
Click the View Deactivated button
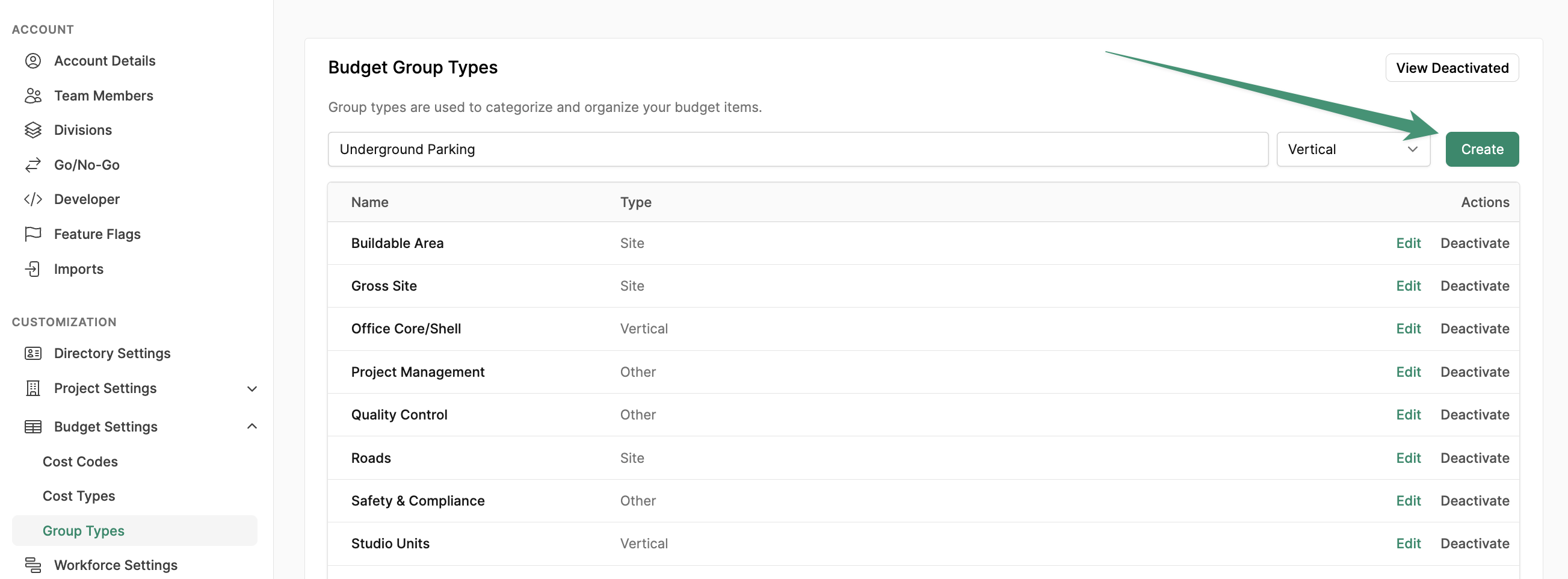pyautogui.click(x=1452, y=68)
